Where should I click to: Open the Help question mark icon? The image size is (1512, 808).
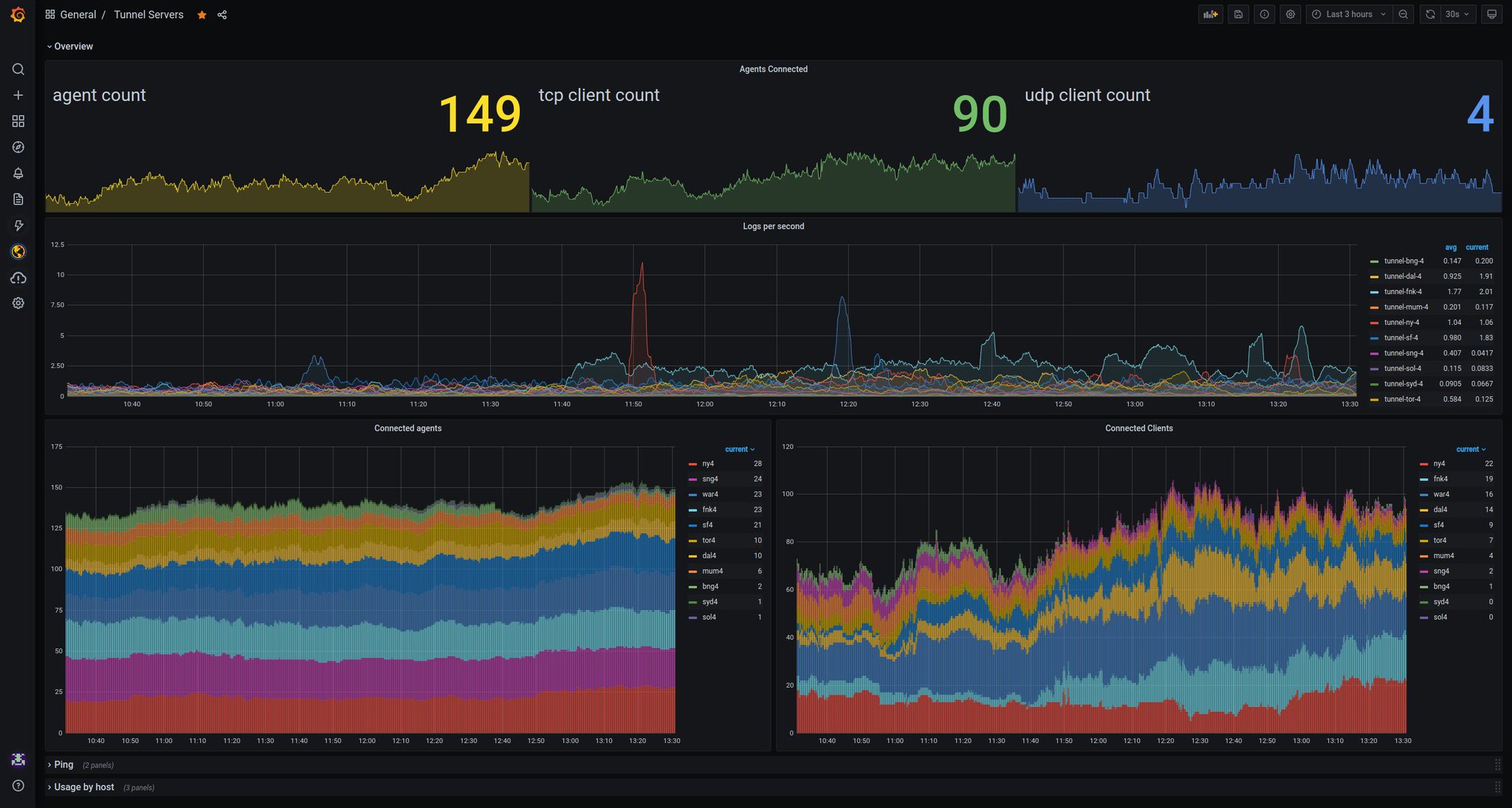pos(18,786)
